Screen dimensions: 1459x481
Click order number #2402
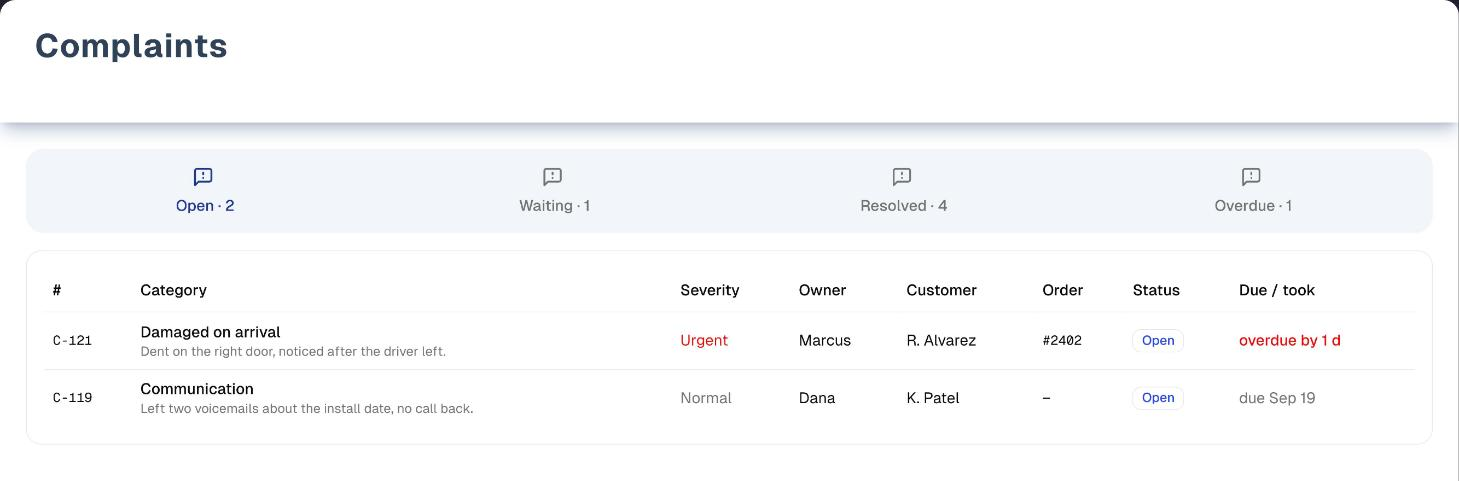click(x=1062, y=341)
